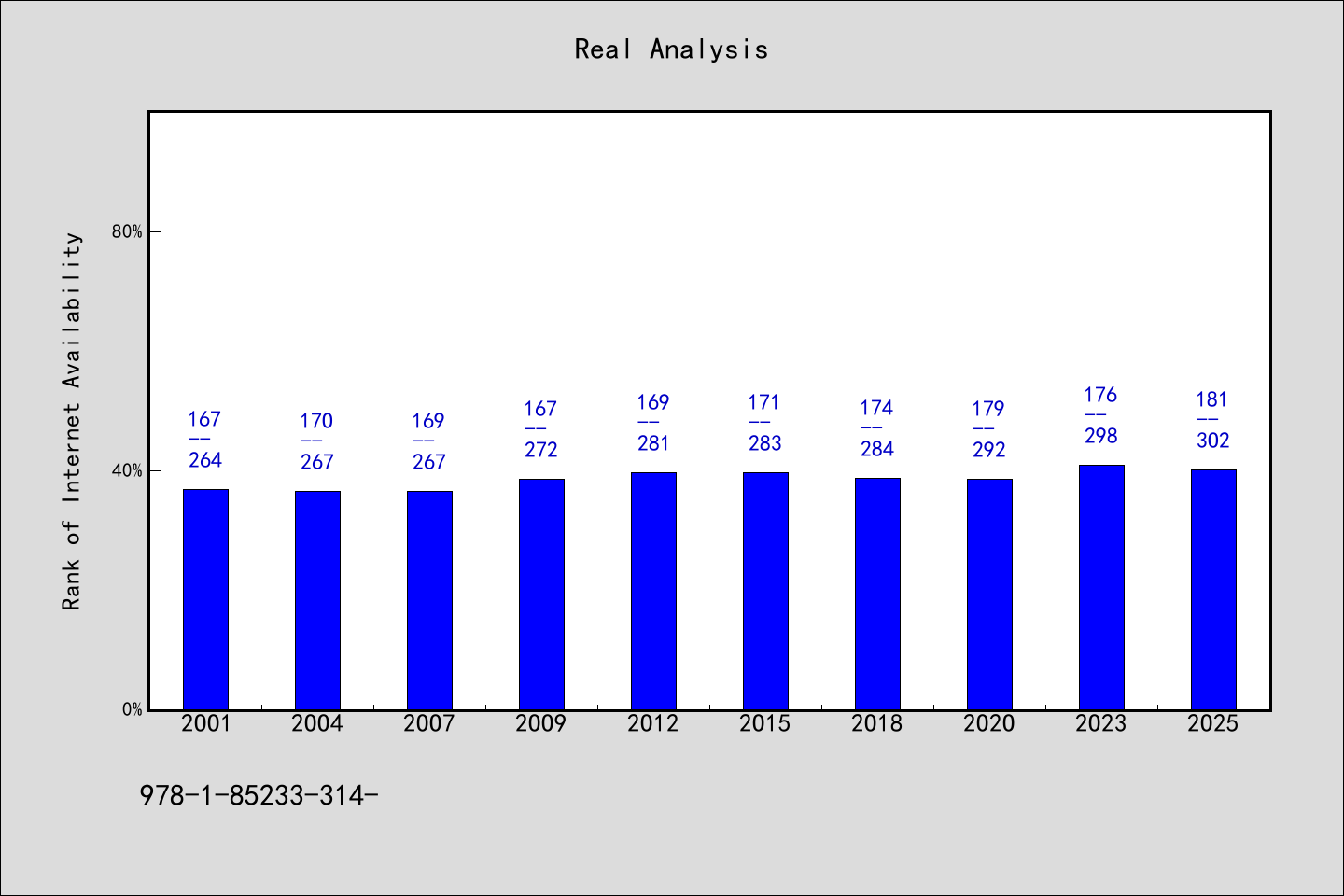This screenshot has width=1344, height=896.
Task: Click the "0%" y-axis tick label
Action: pyautogui.click(x=132, y=709)
